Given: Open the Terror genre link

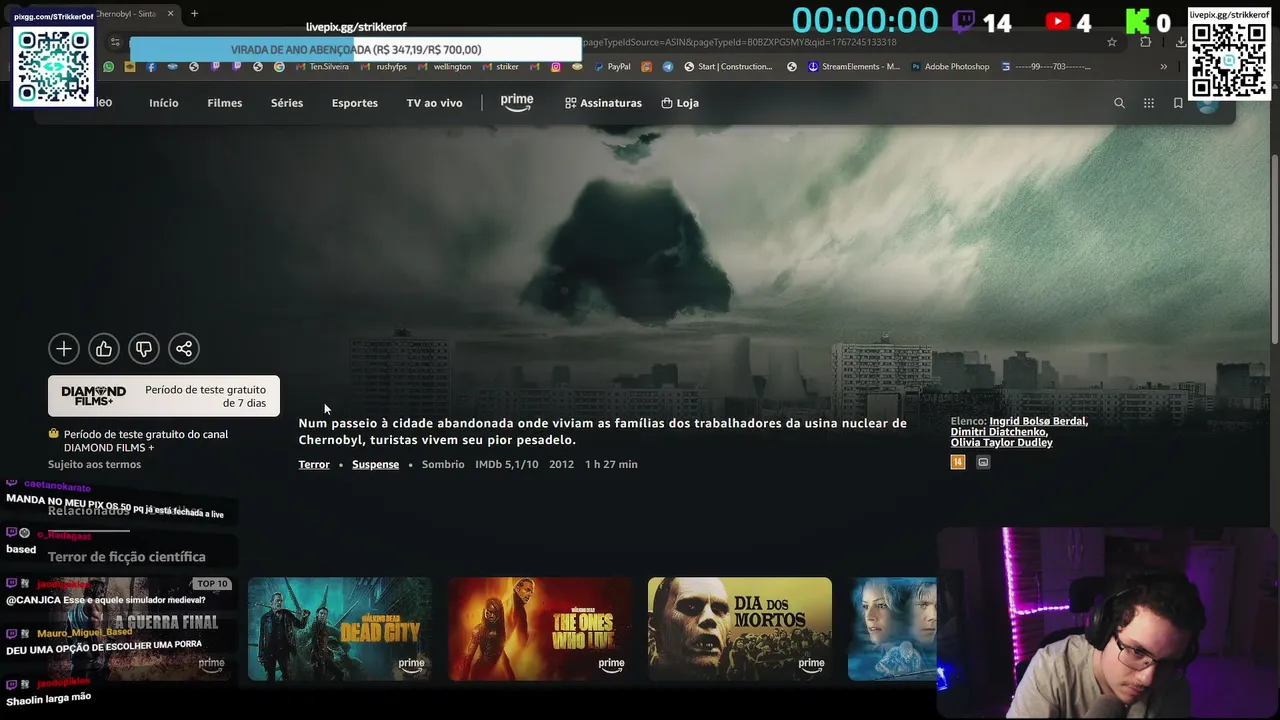Looking at the screenshot, I should coord(314,464).
